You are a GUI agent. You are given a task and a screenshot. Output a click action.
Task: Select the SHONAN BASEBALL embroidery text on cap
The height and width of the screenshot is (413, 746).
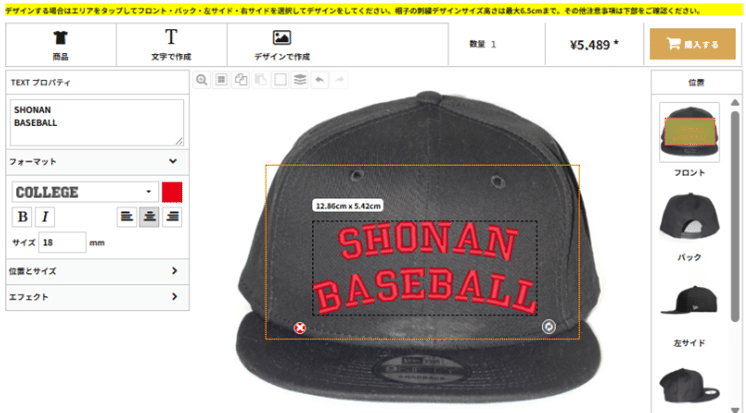pos(424,269)
